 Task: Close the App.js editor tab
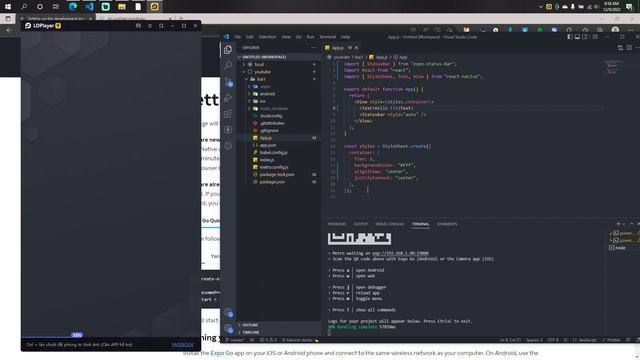(356, 48)
